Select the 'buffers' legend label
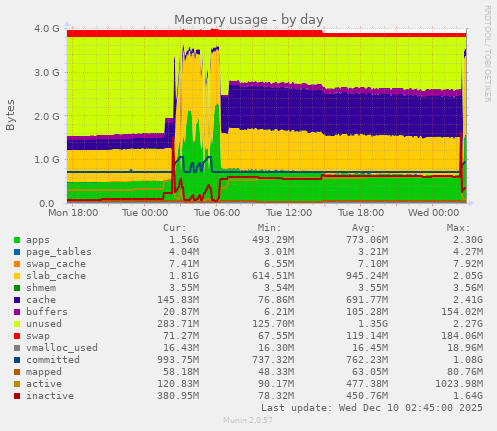This screenshot has width=497, height=431. tap(47, 312)
